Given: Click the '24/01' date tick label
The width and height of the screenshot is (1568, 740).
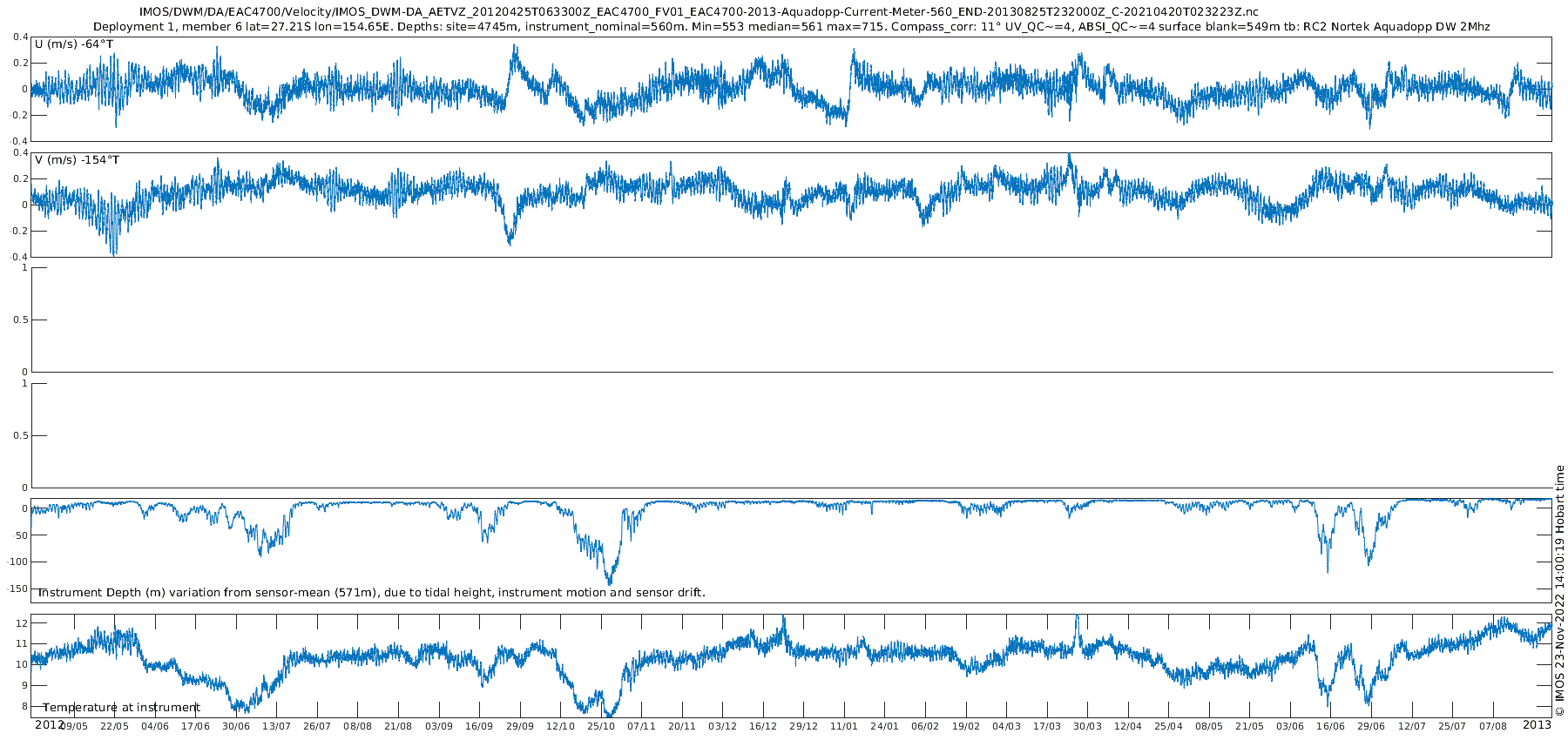Looking at the screenshot, I should [884, 726].
